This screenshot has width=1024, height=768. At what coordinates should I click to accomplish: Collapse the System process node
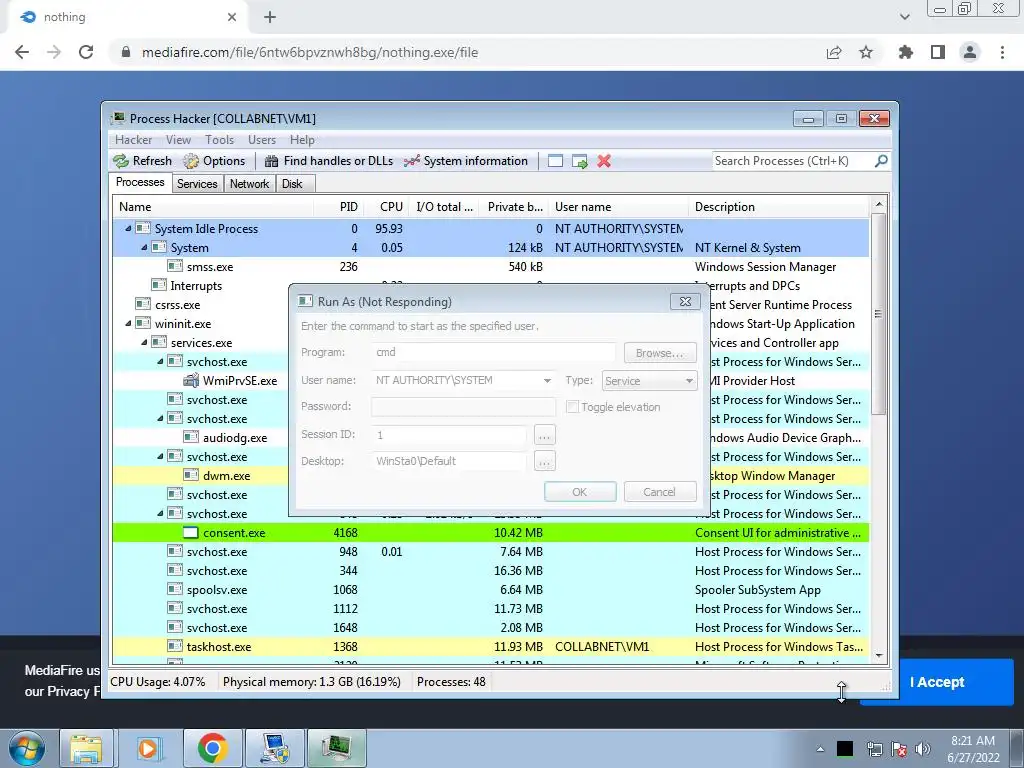click(144, 248)
